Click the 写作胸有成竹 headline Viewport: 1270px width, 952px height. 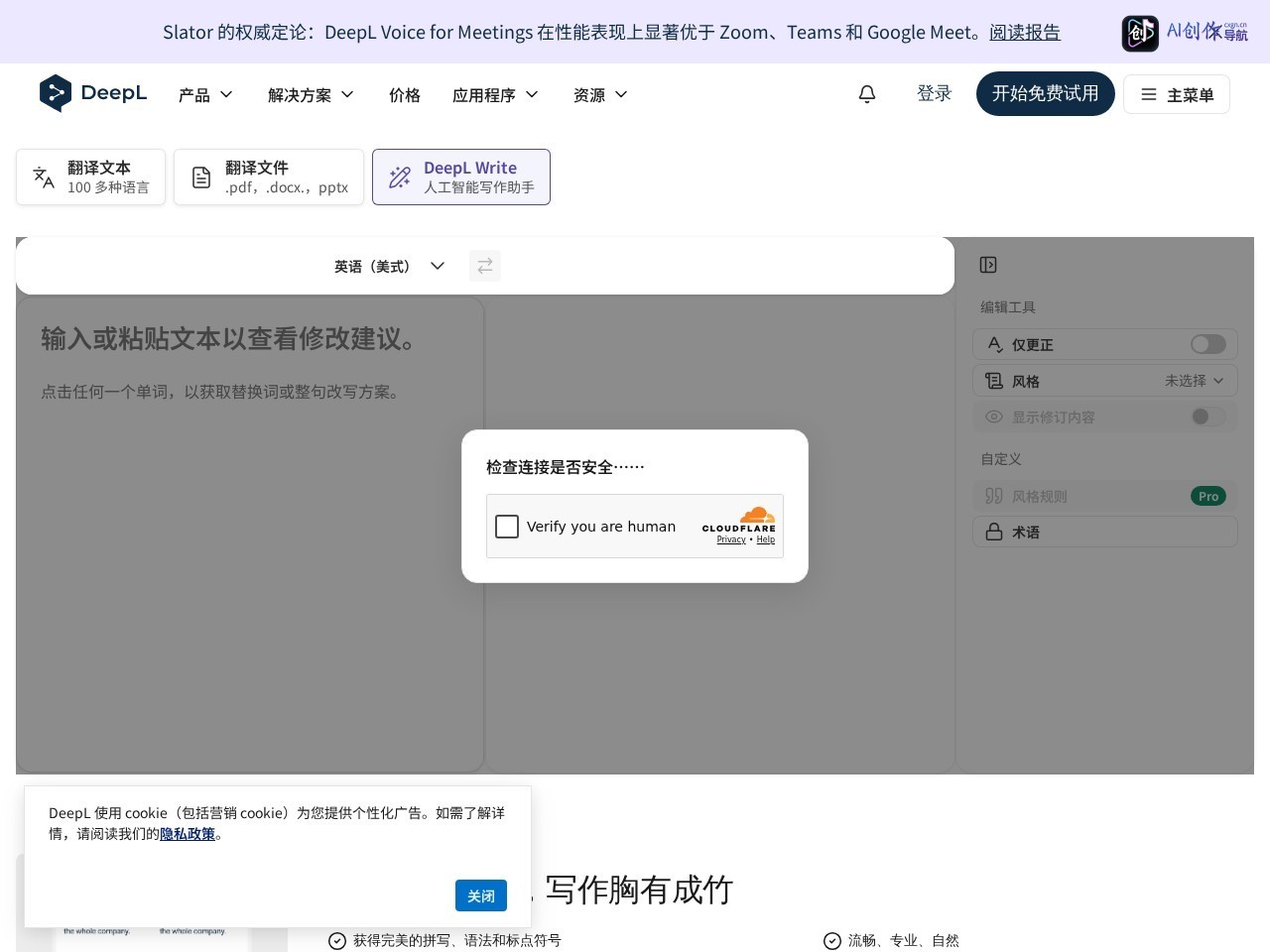point(639,890)
